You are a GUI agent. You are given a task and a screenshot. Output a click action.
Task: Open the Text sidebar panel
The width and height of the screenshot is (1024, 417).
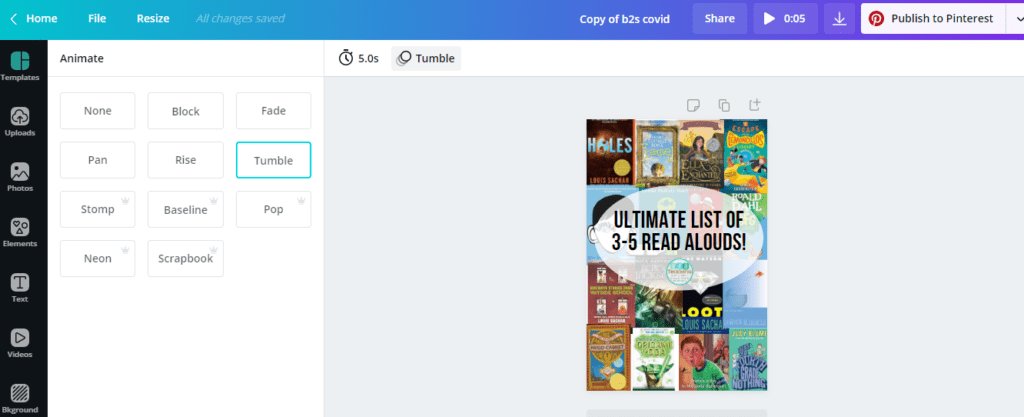point(20,288)
